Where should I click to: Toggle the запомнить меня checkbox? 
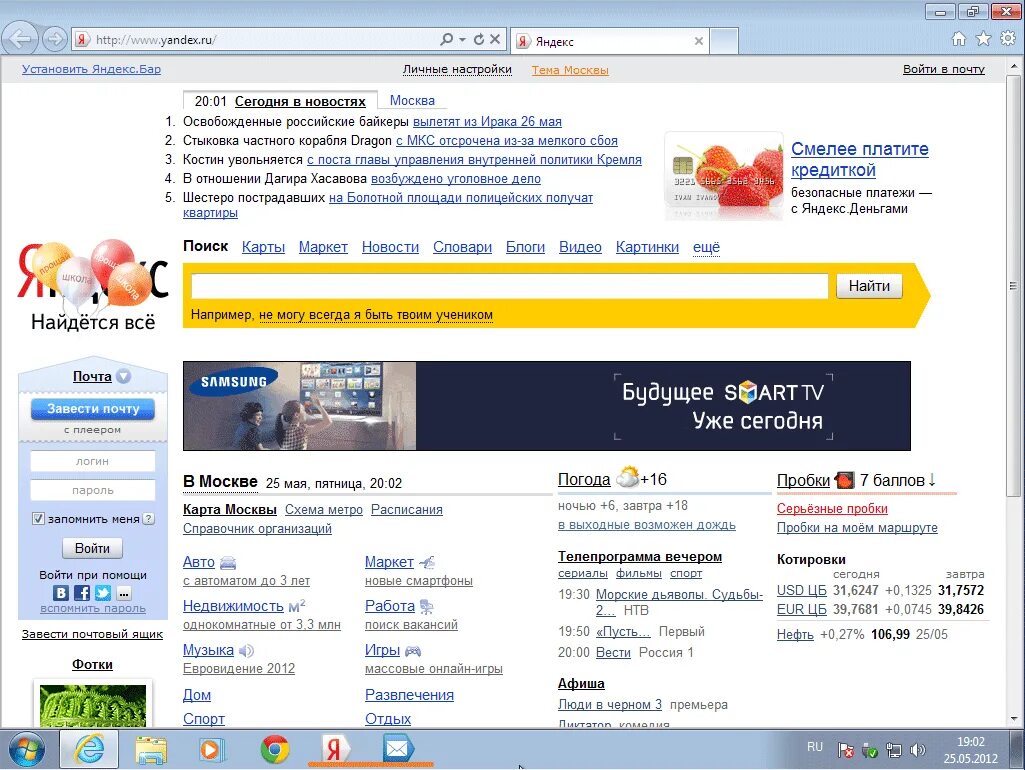(38, 518)
